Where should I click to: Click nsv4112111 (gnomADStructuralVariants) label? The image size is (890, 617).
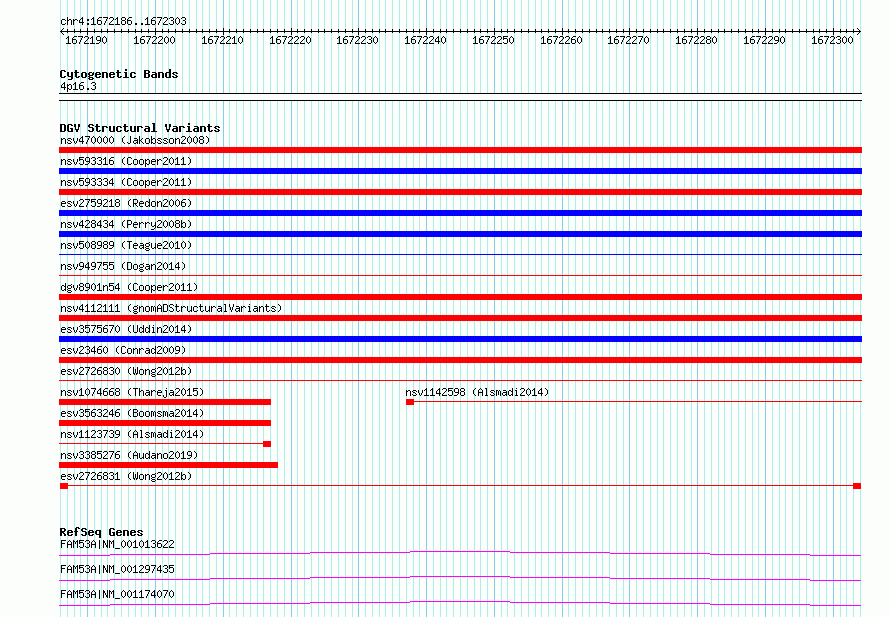pos(171,308)
